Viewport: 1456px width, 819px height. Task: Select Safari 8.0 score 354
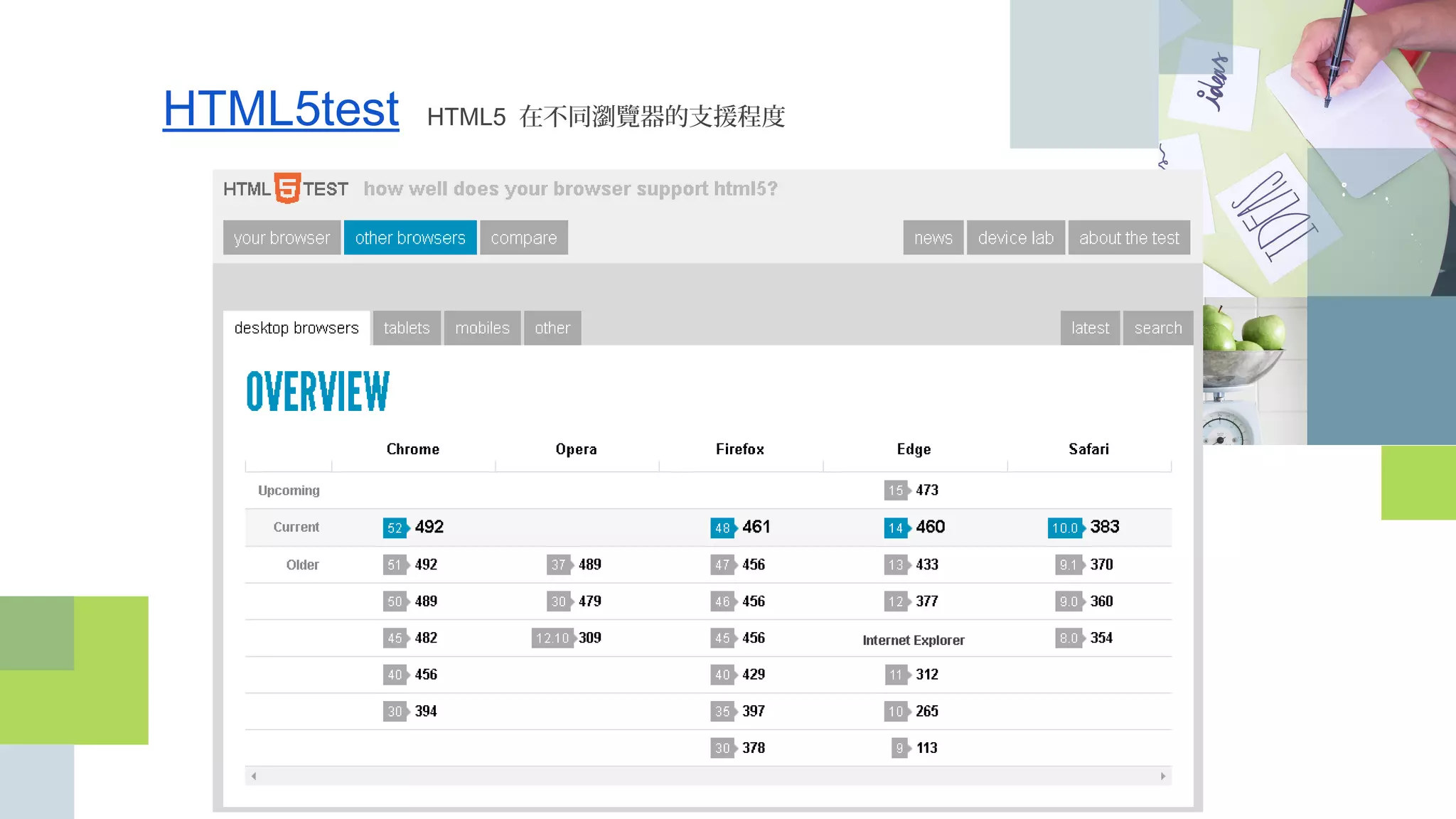tap(1084, 638)
